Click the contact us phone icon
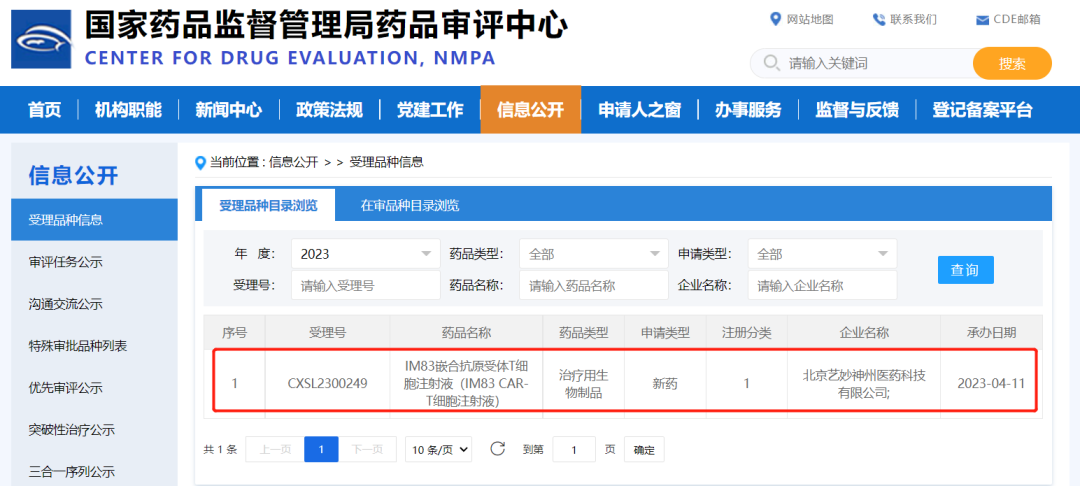The width and height of the screenshot is (1080, 486). click(879, 19)
